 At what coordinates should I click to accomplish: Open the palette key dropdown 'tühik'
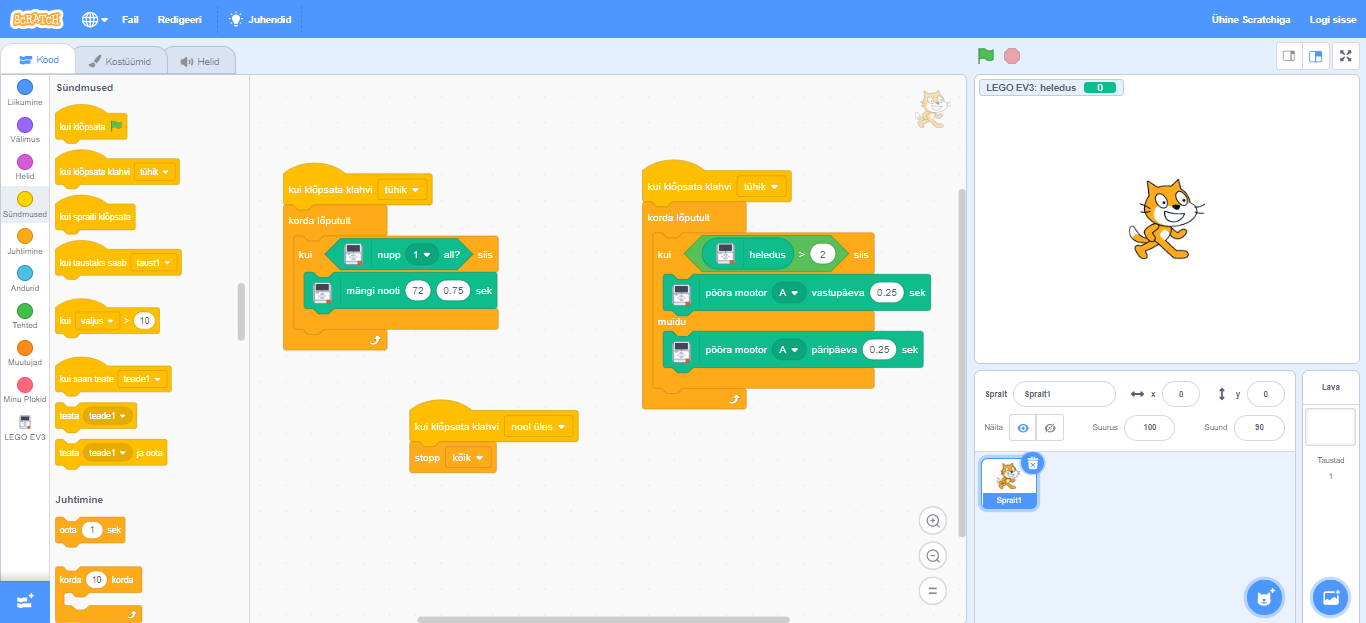tap(154, 172)
